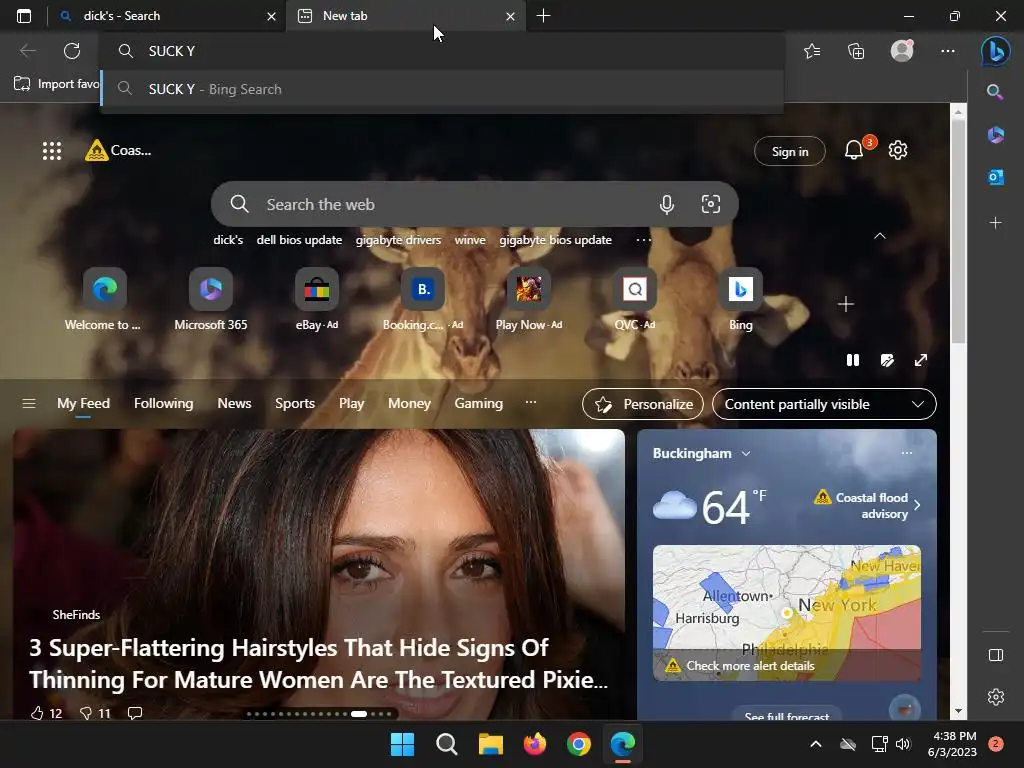Open Outlook in the sidebar
Screen dimensions: 1024x768
pos(995,177)
